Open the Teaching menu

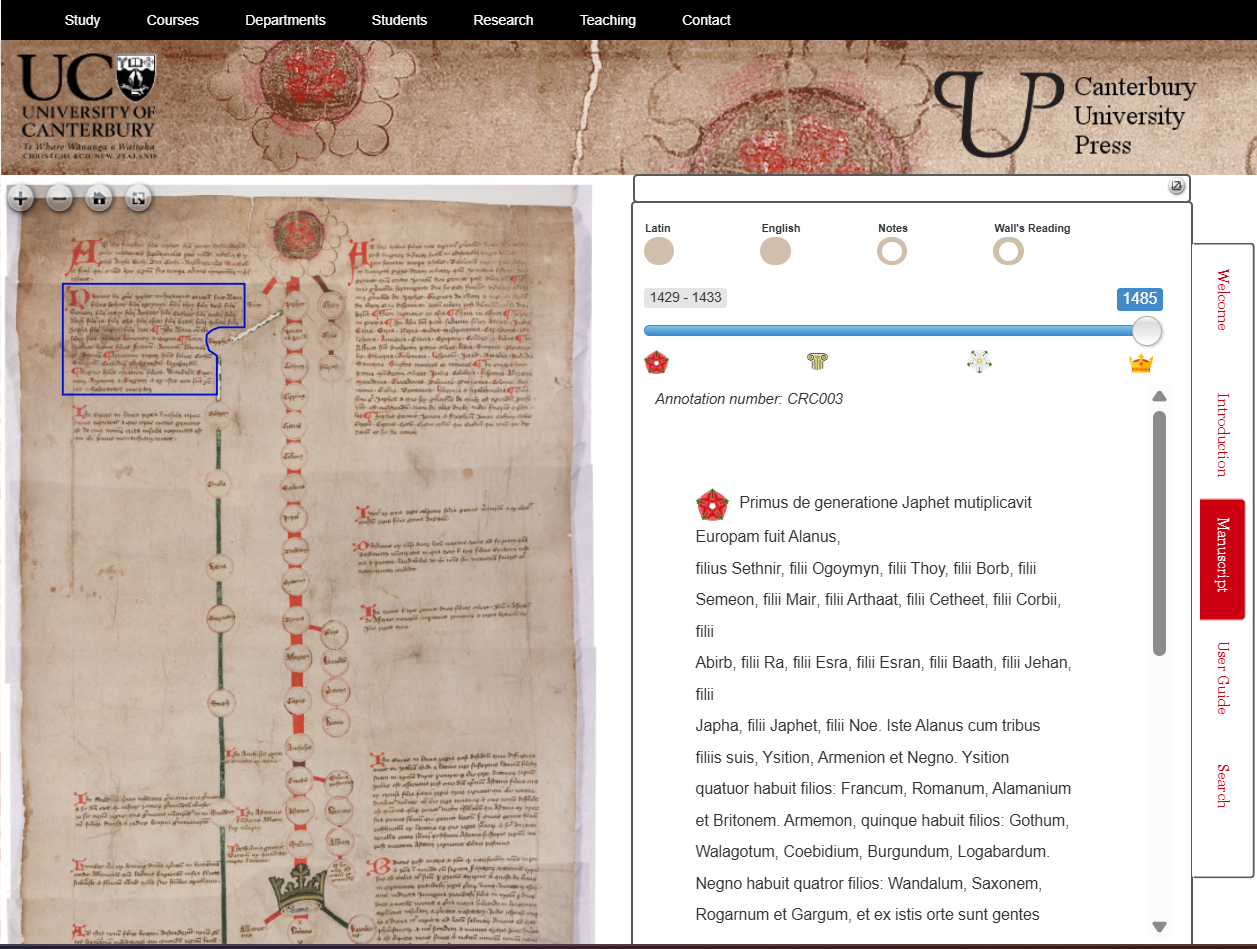tap(607, 20)
